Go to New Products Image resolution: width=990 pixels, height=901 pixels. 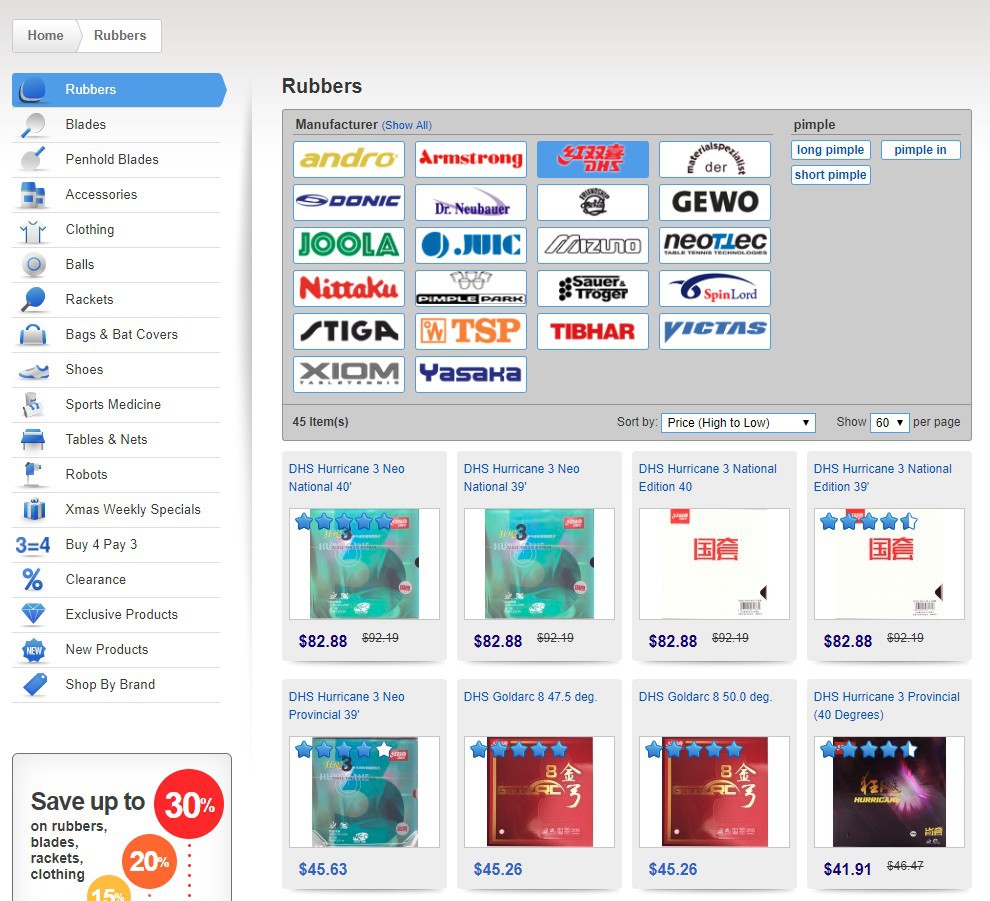pos(116,650)
